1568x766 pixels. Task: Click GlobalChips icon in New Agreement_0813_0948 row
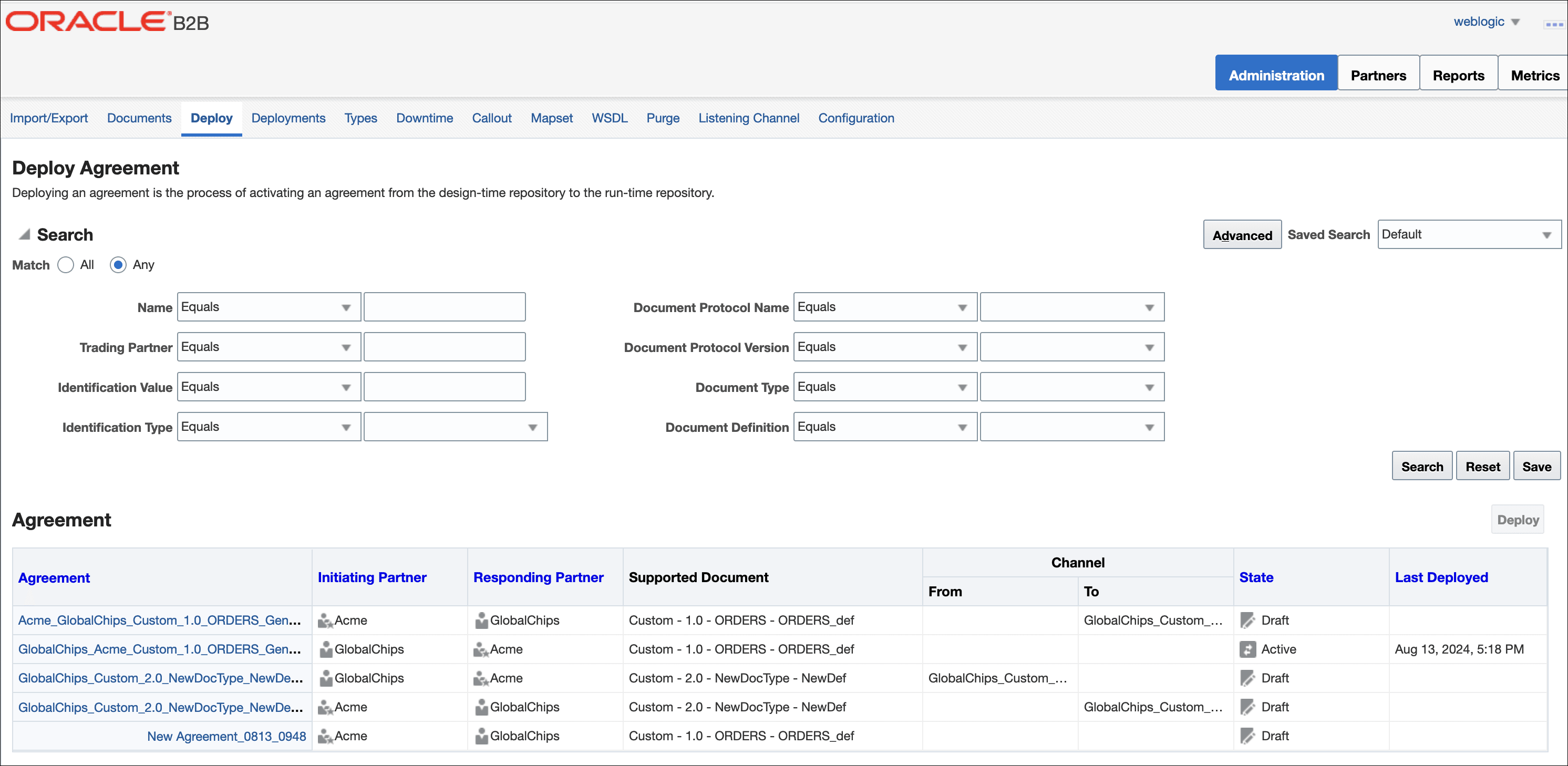coord(481,736)
